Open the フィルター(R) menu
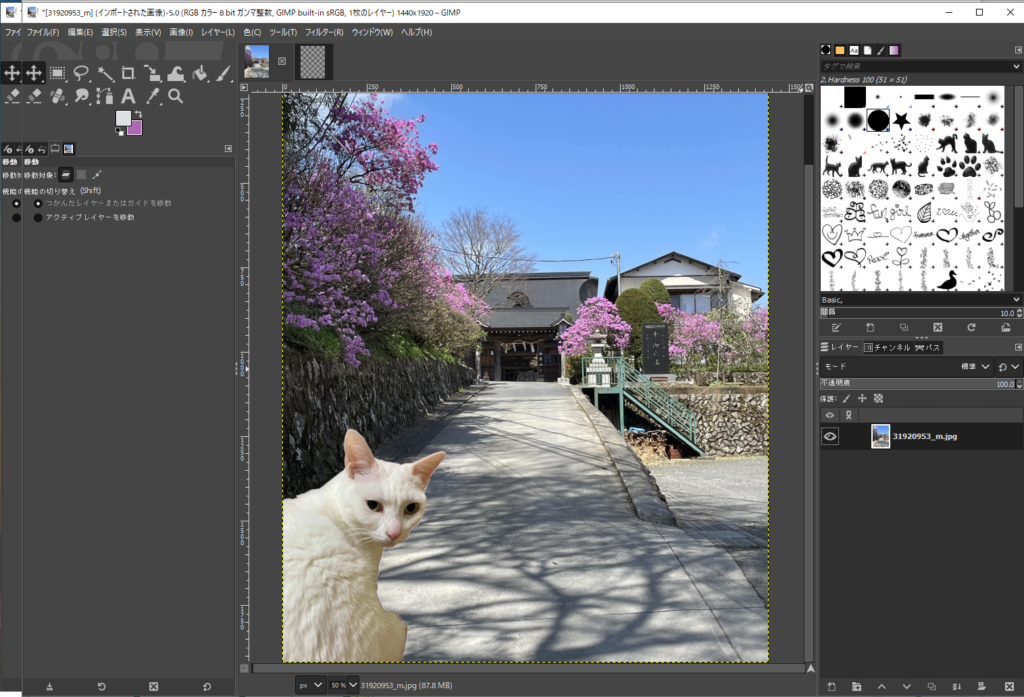The image size is (1024, 697). (x=324, y=32)
